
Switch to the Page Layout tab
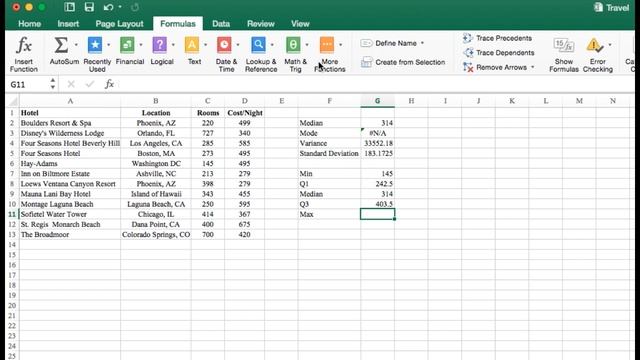[x=119, y=24]
